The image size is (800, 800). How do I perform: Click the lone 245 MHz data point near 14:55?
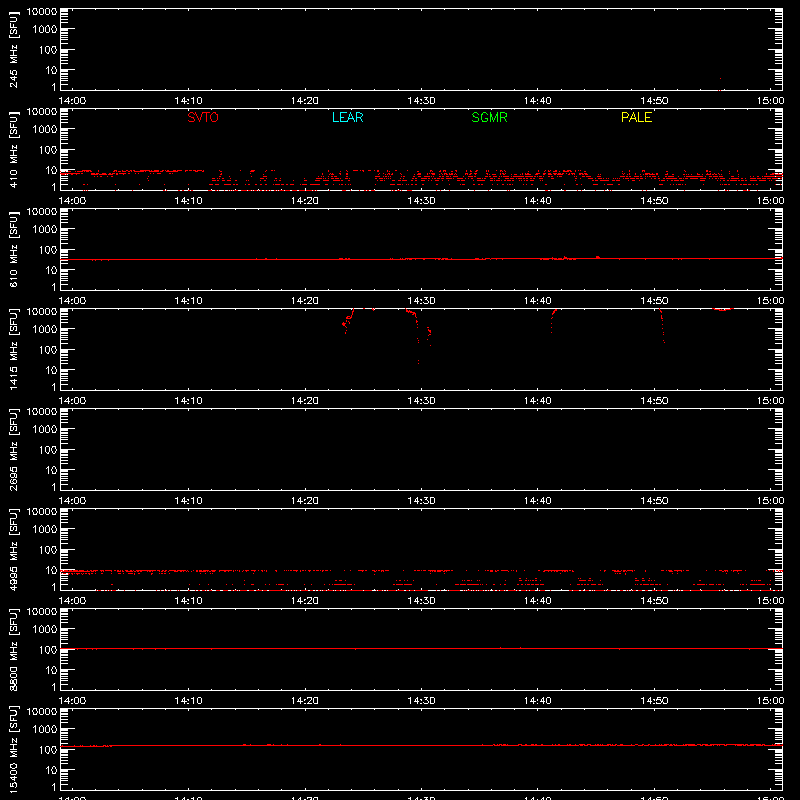[x=720, y=79]
